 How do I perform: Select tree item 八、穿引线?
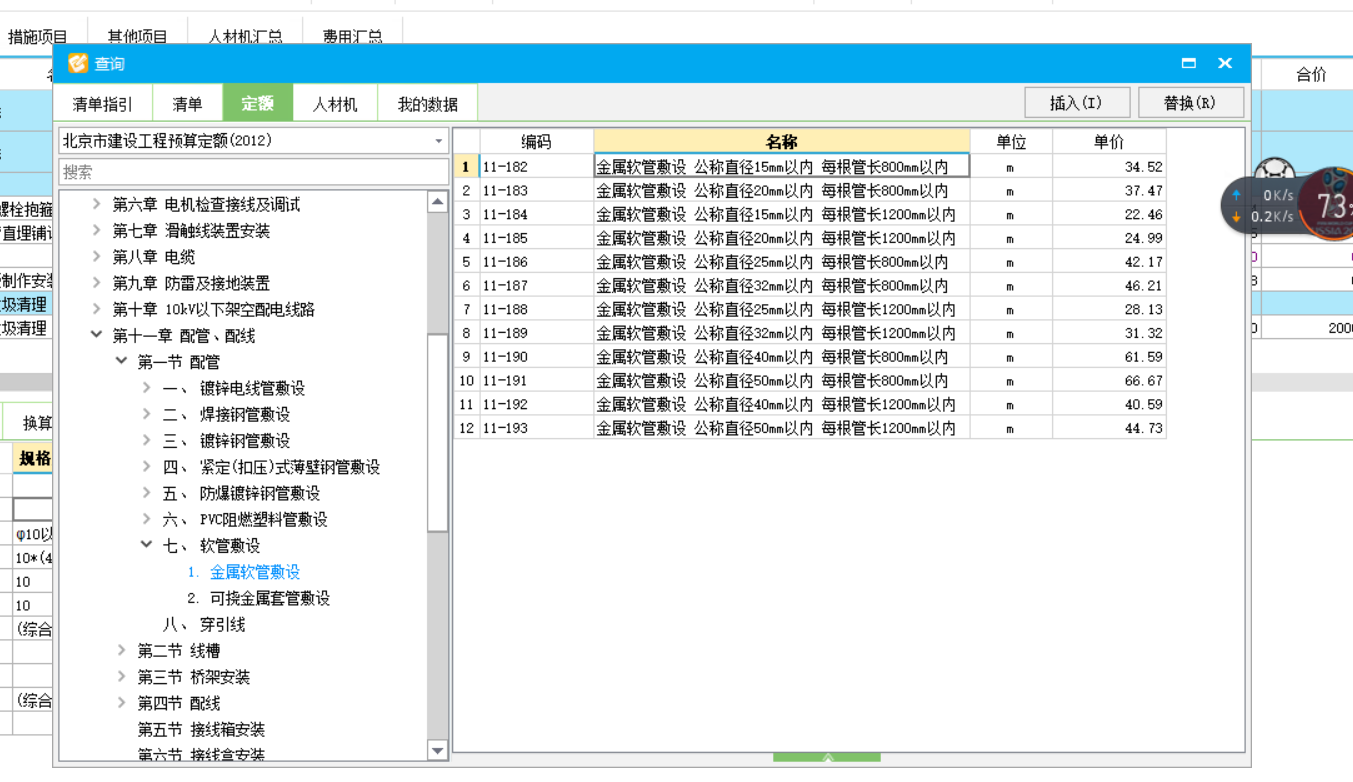point(204,624)
